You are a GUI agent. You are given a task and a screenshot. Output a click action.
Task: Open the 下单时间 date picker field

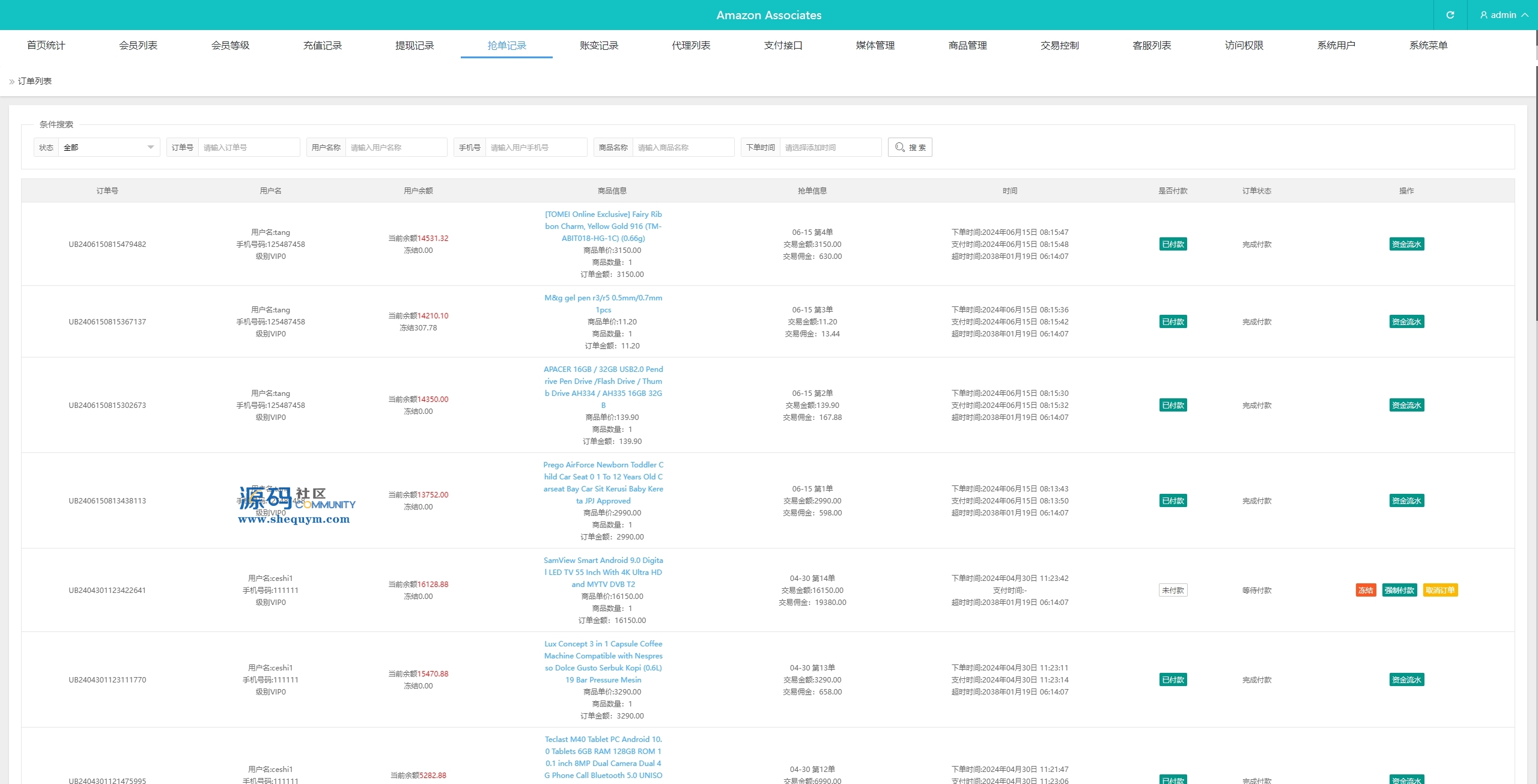830,147
